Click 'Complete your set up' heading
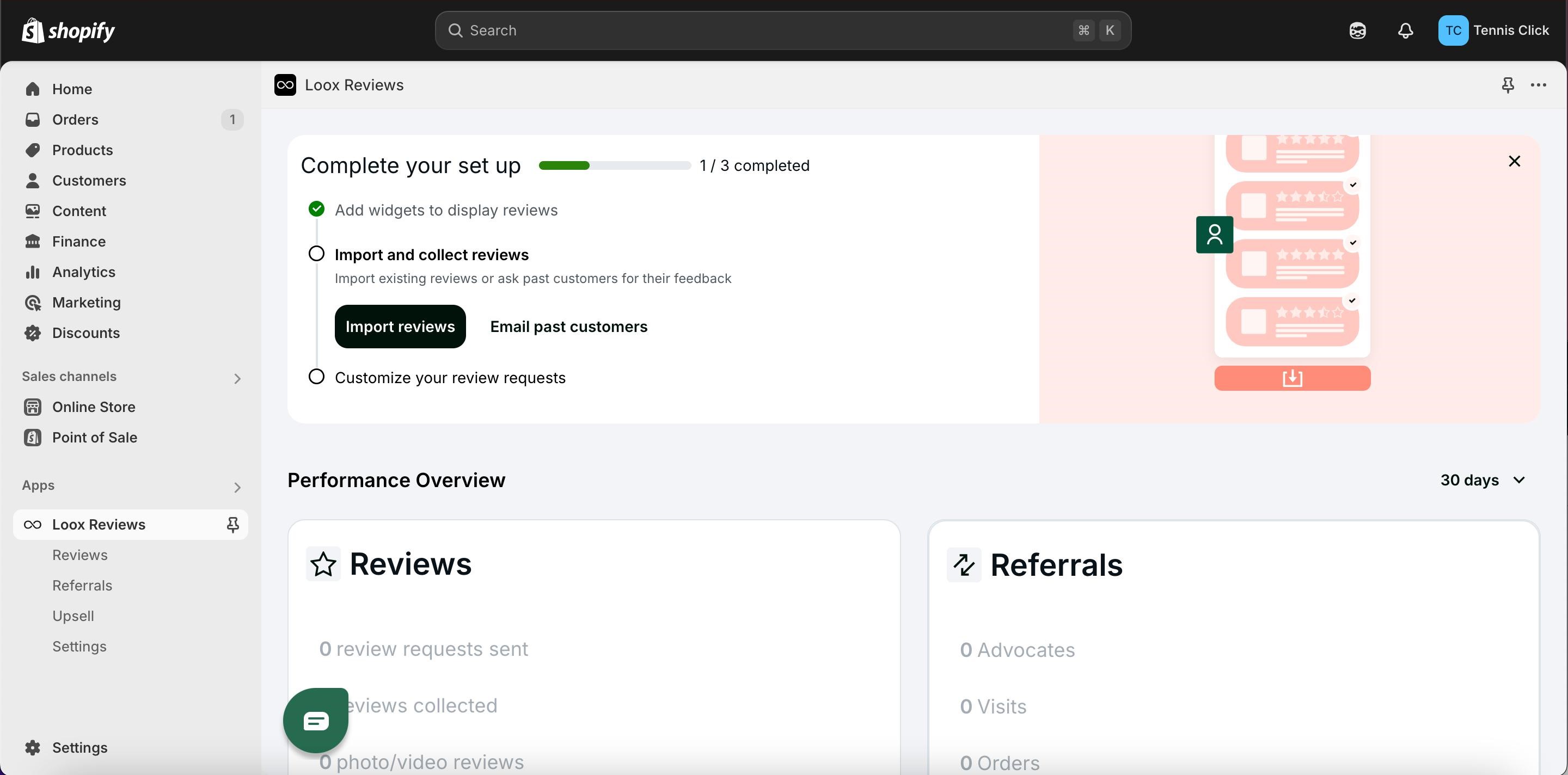Screen dimensions: 1568x775 411,165
